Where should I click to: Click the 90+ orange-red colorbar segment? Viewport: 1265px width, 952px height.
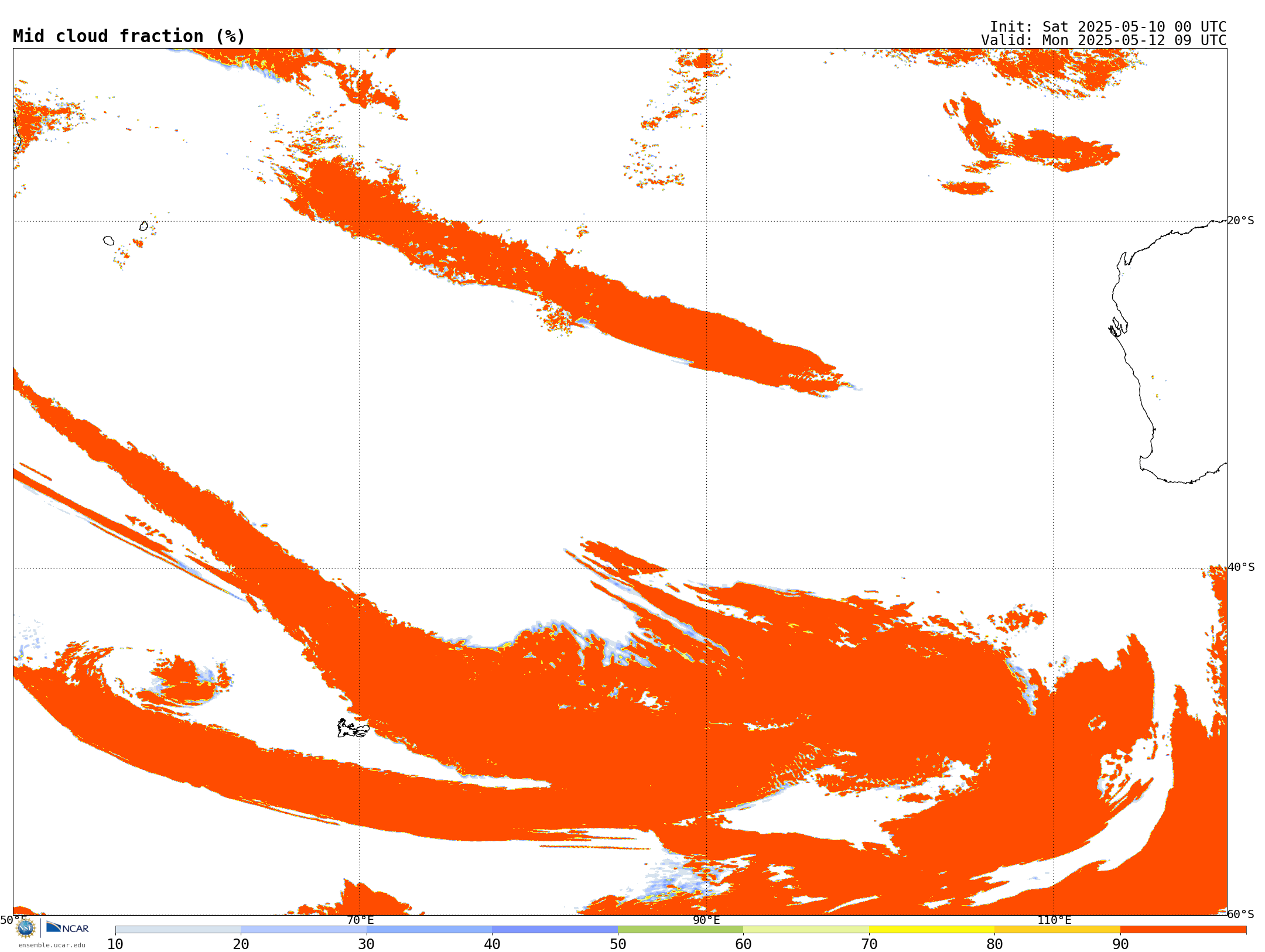(1184, 930)
